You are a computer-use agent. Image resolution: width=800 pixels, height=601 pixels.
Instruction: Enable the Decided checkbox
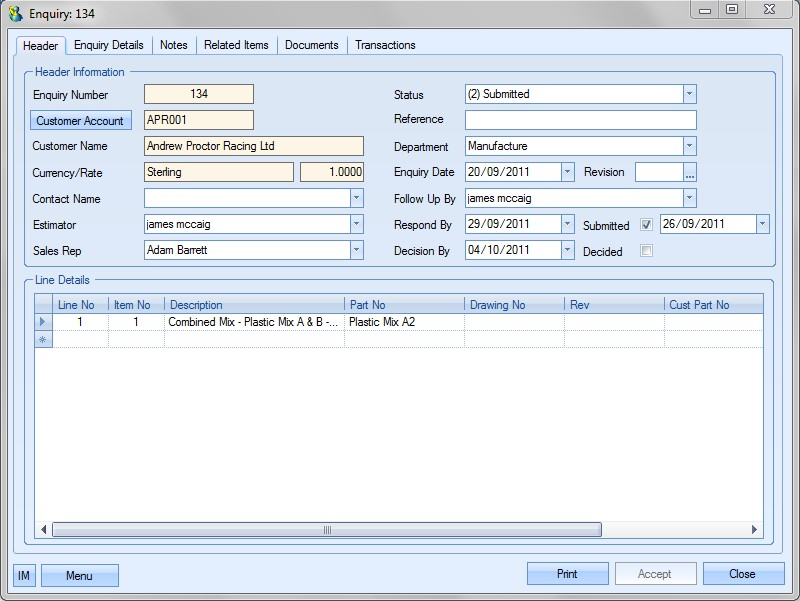click(646, 251)
